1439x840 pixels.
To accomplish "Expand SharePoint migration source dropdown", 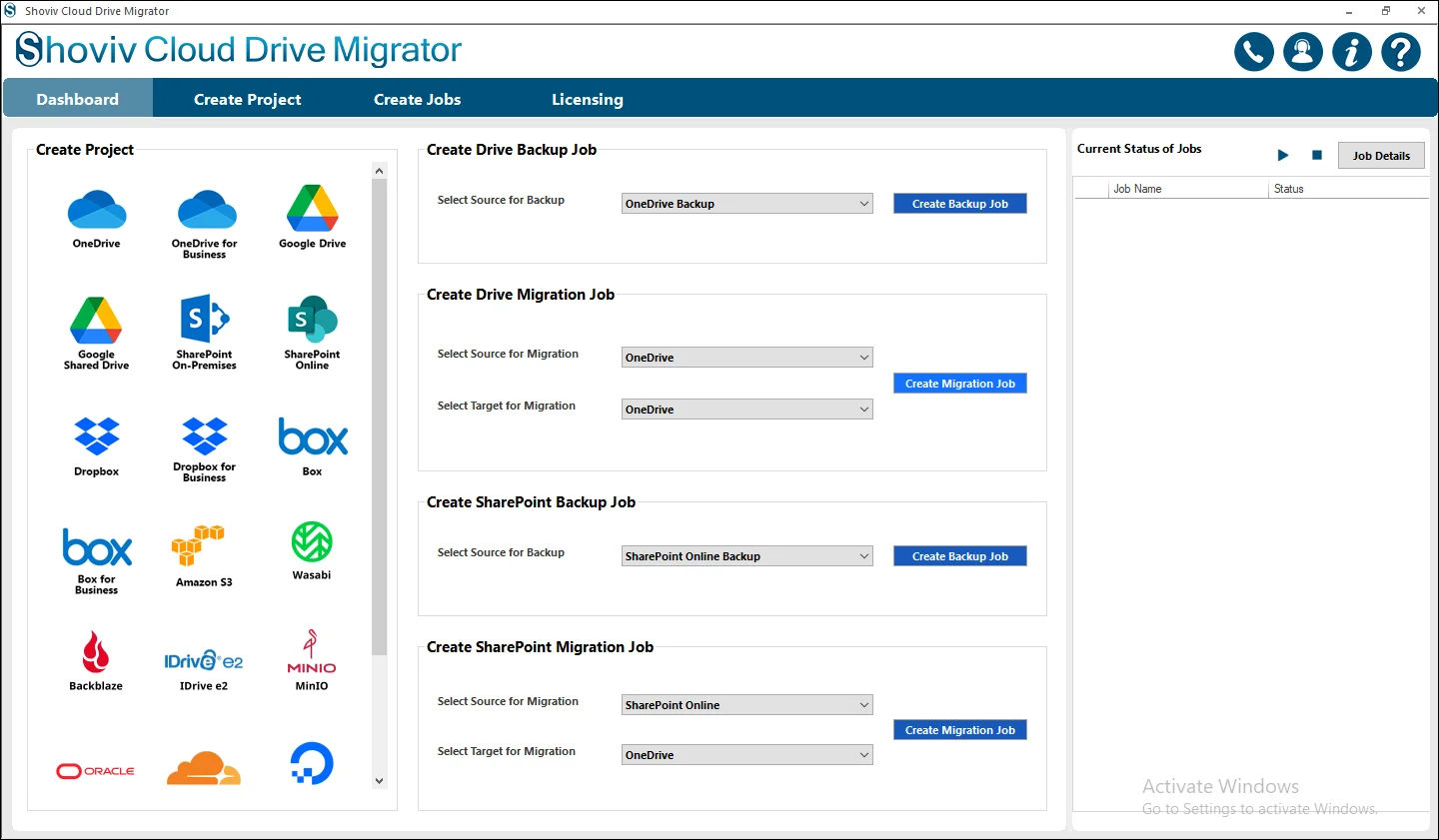I will pyautogui.click(x=747, y=705).
